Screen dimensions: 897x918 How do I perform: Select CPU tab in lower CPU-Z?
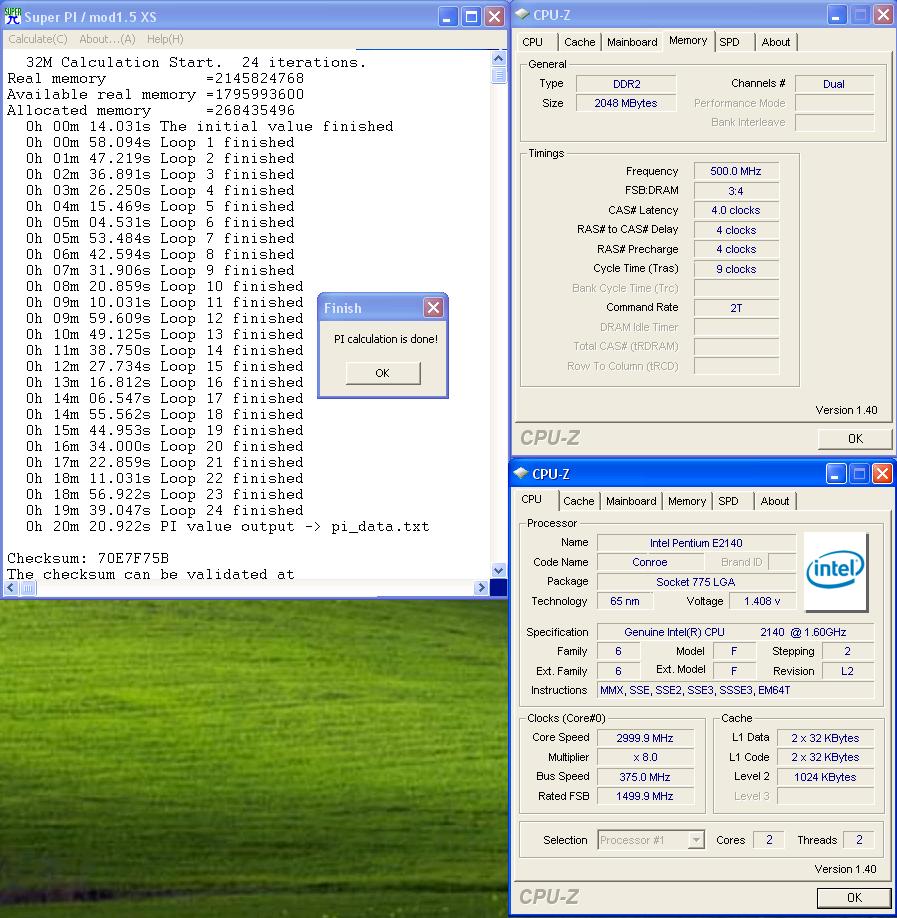point(532,499)
